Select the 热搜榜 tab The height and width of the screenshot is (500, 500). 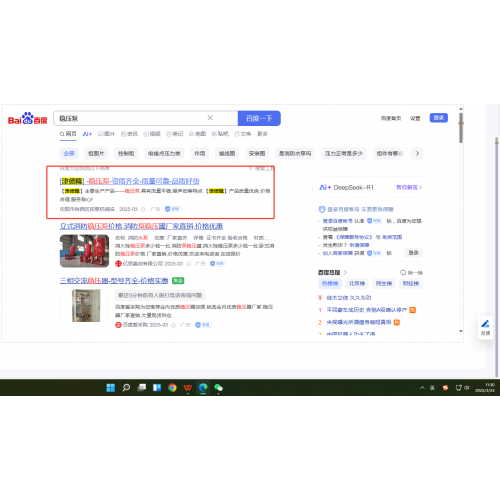tap(330, 283)
